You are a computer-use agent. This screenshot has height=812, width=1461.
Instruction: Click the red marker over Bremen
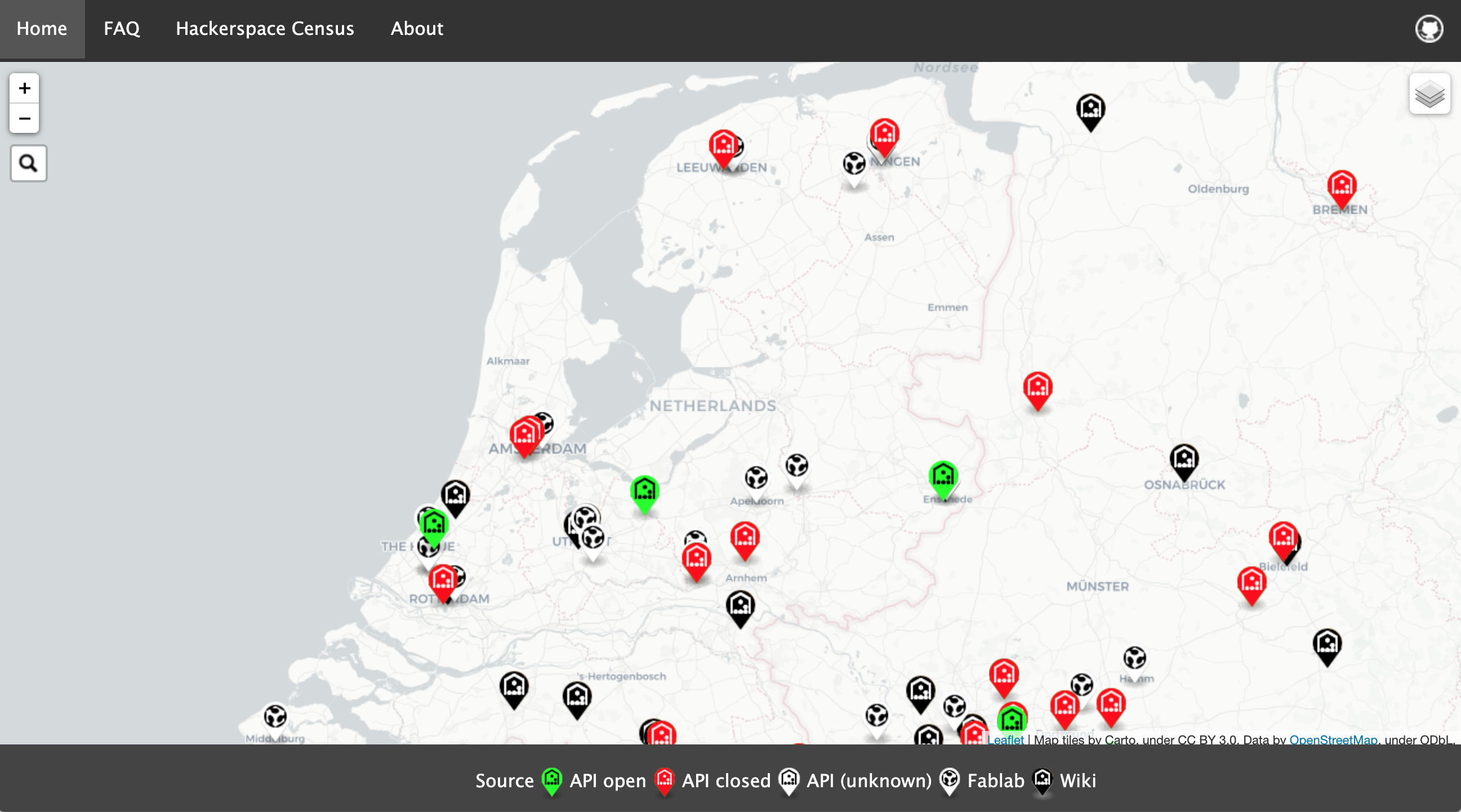point(1342,186)
